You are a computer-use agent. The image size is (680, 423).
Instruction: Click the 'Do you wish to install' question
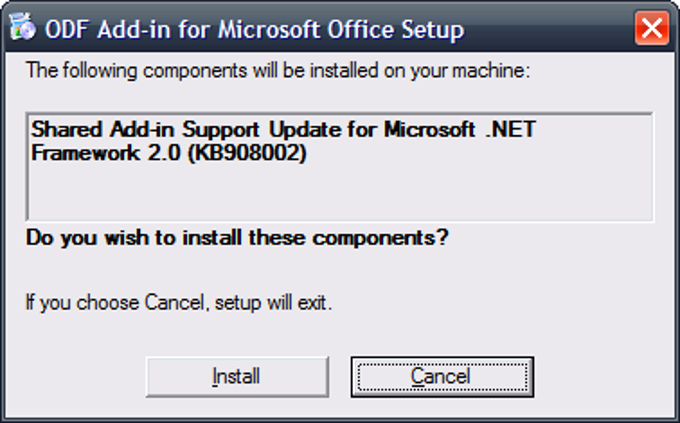click(x=237, y=238)
